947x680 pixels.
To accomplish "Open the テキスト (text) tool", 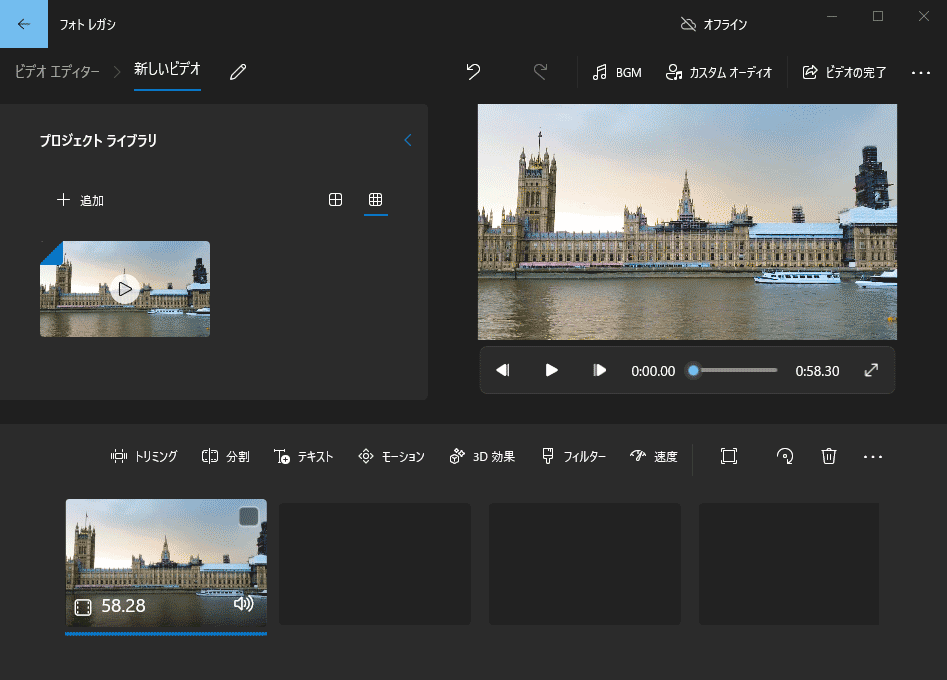I will click(304, 456).
